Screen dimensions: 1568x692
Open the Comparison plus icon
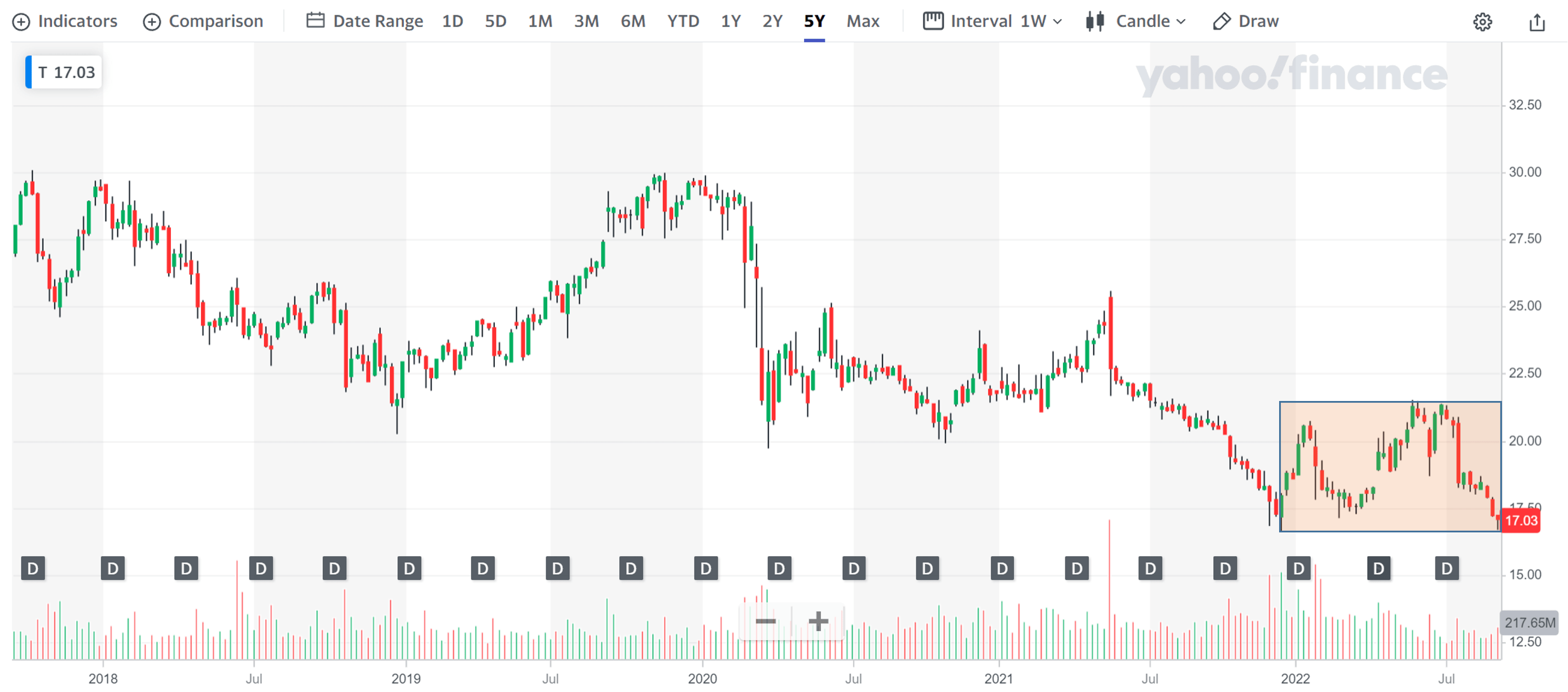coord(152,22)
